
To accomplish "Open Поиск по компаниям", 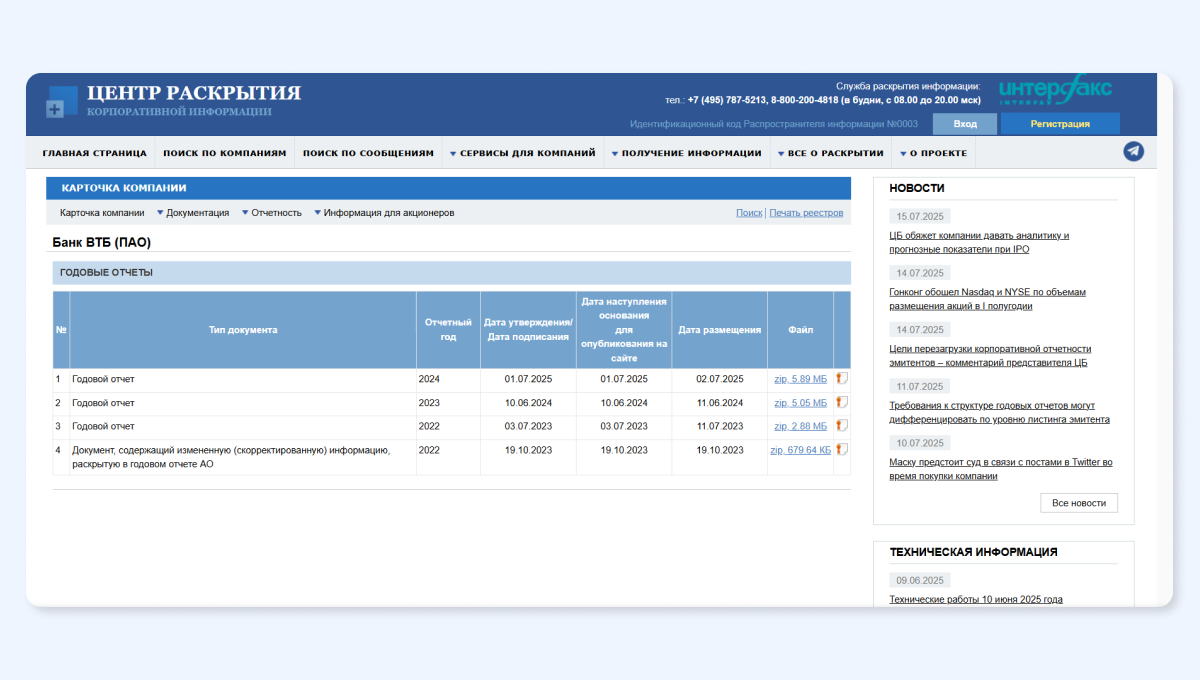I will [x=225, y=153].
